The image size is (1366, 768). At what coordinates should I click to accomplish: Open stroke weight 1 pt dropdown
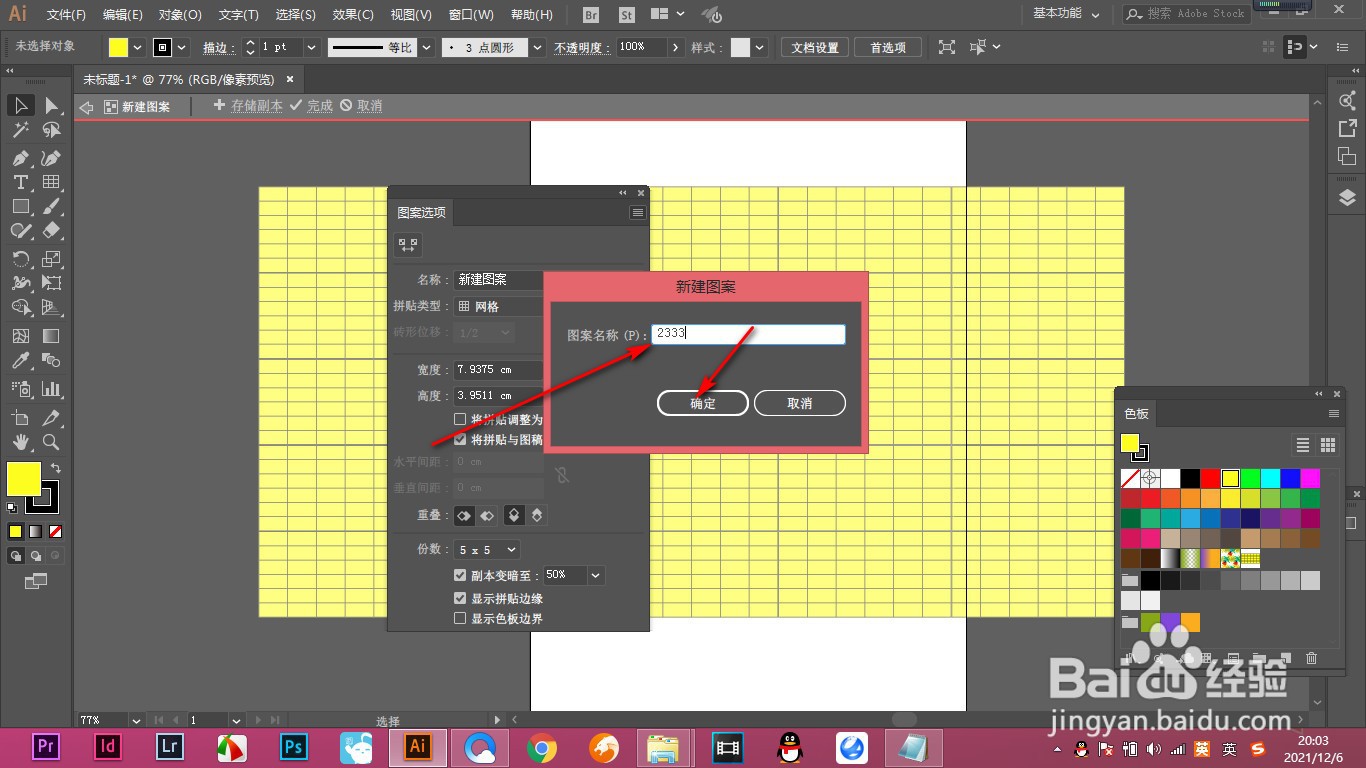pos(311,47)
